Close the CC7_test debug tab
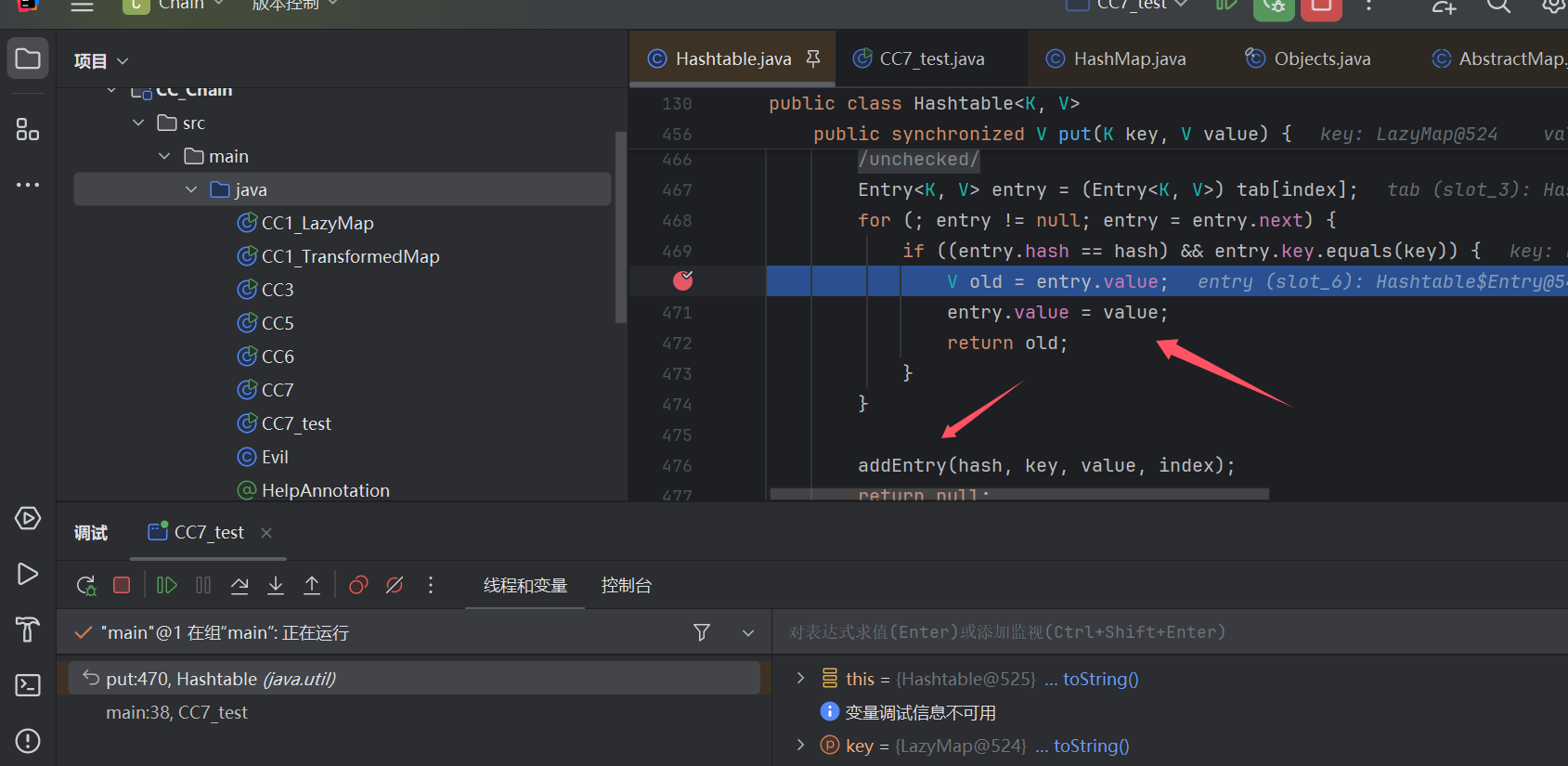Screen dimensions: 1568x766 pyautogui.click(x=266, y=532)
